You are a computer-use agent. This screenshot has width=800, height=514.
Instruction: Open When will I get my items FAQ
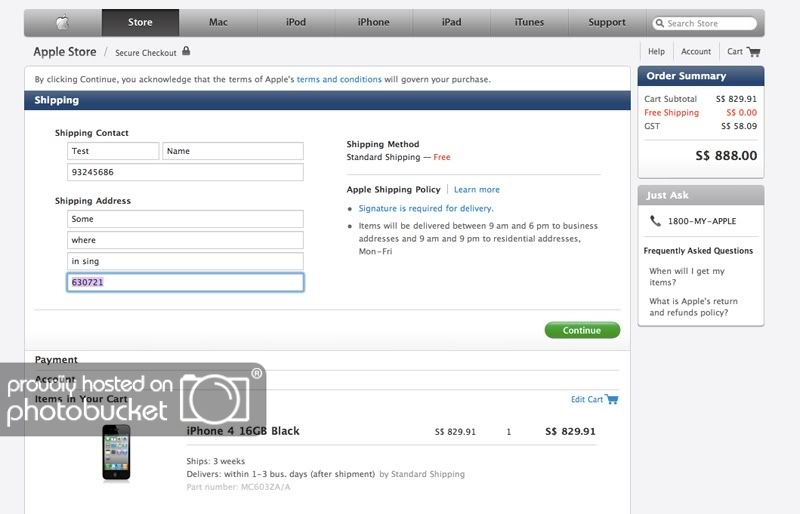[x=687, y=277]
